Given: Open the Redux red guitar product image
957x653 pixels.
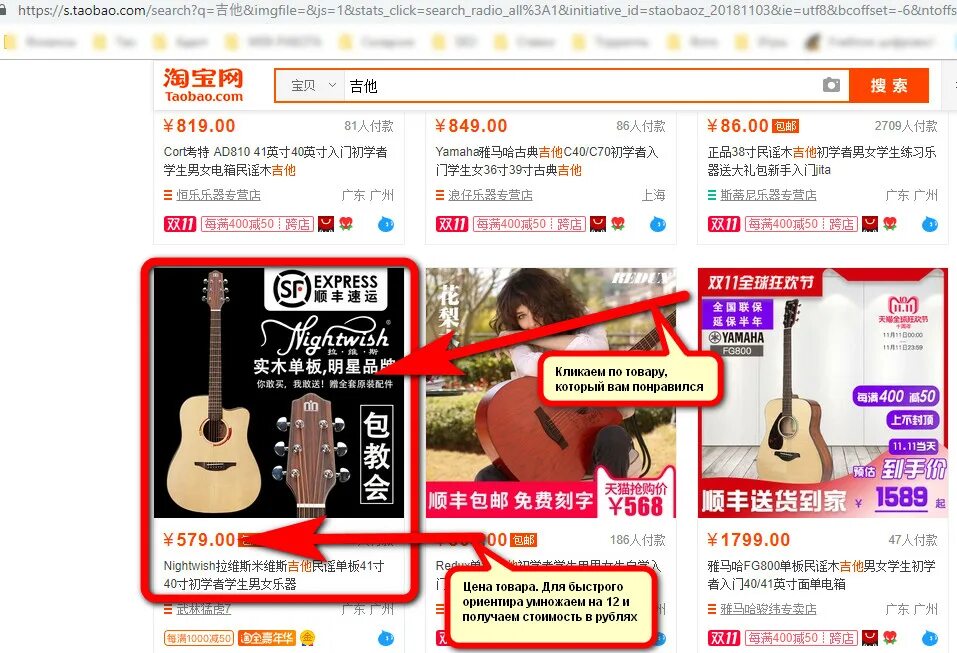Looking at the screenshot, I should coord(551,392).
